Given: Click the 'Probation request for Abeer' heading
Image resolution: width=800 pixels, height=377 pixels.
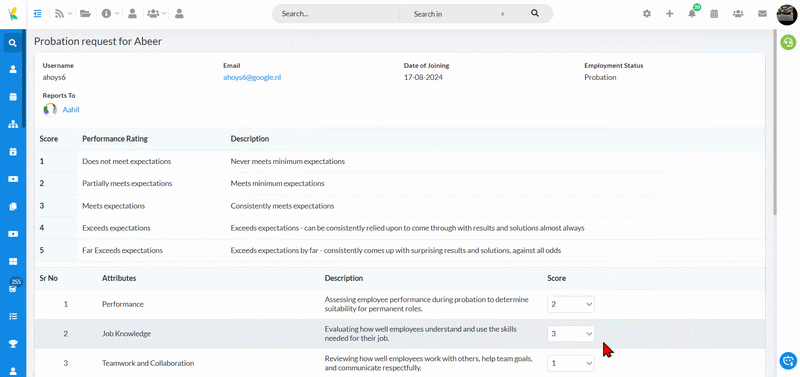Looking at the screenshot, I should point(98,41).
